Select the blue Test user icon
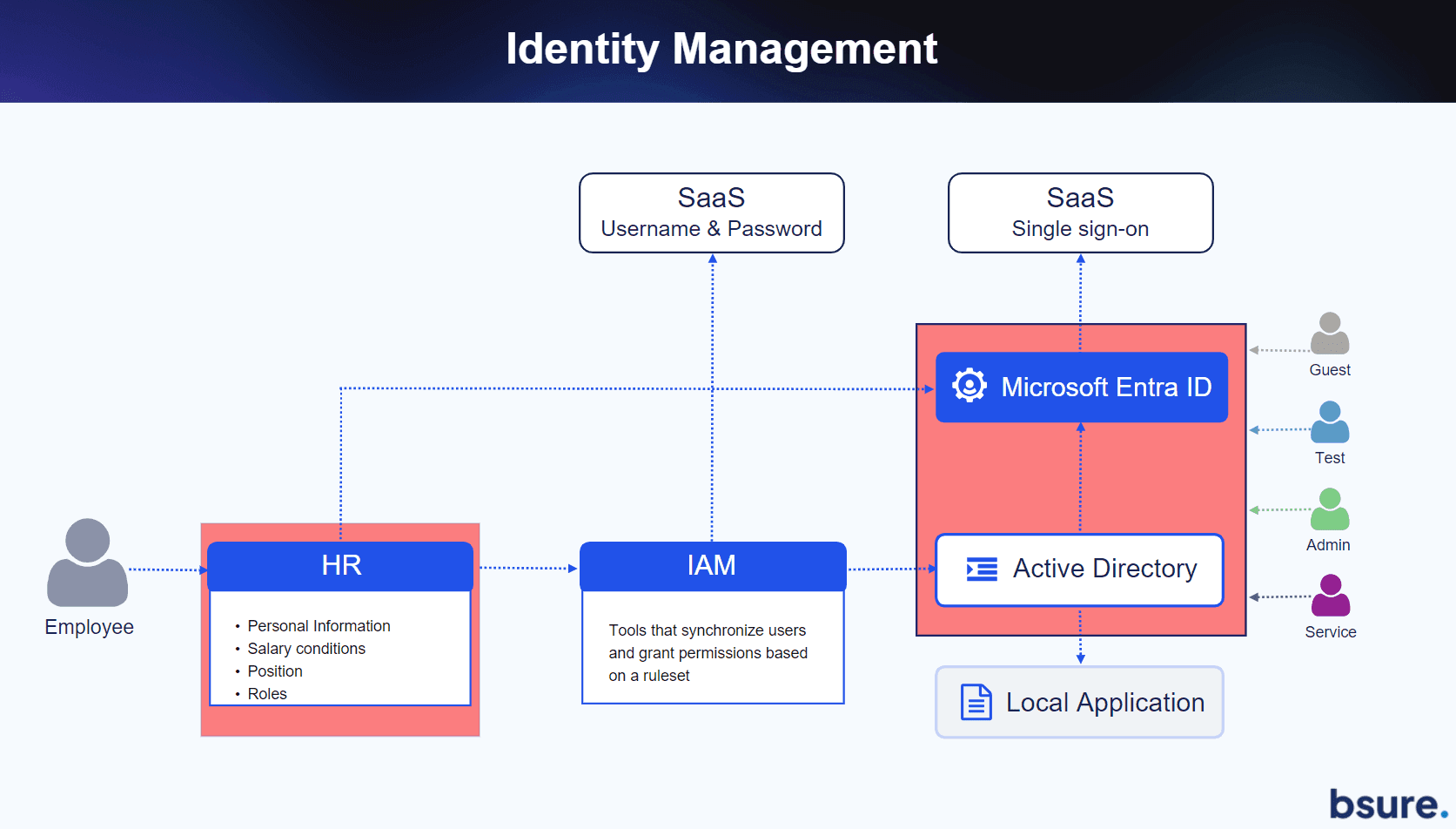 click(1330, 421)
